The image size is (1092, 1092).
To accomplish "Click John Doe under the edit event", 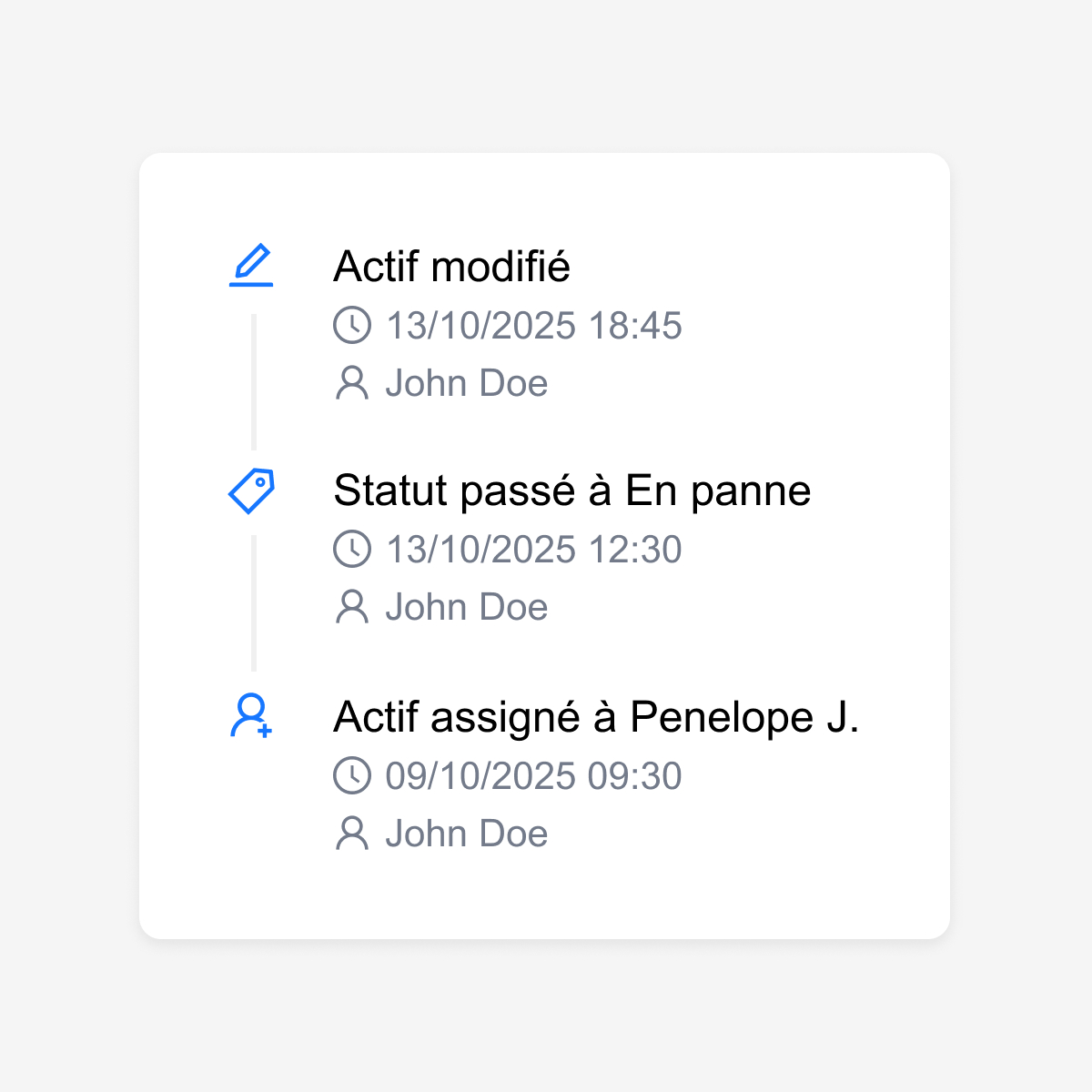I will (x=467, y=382).
